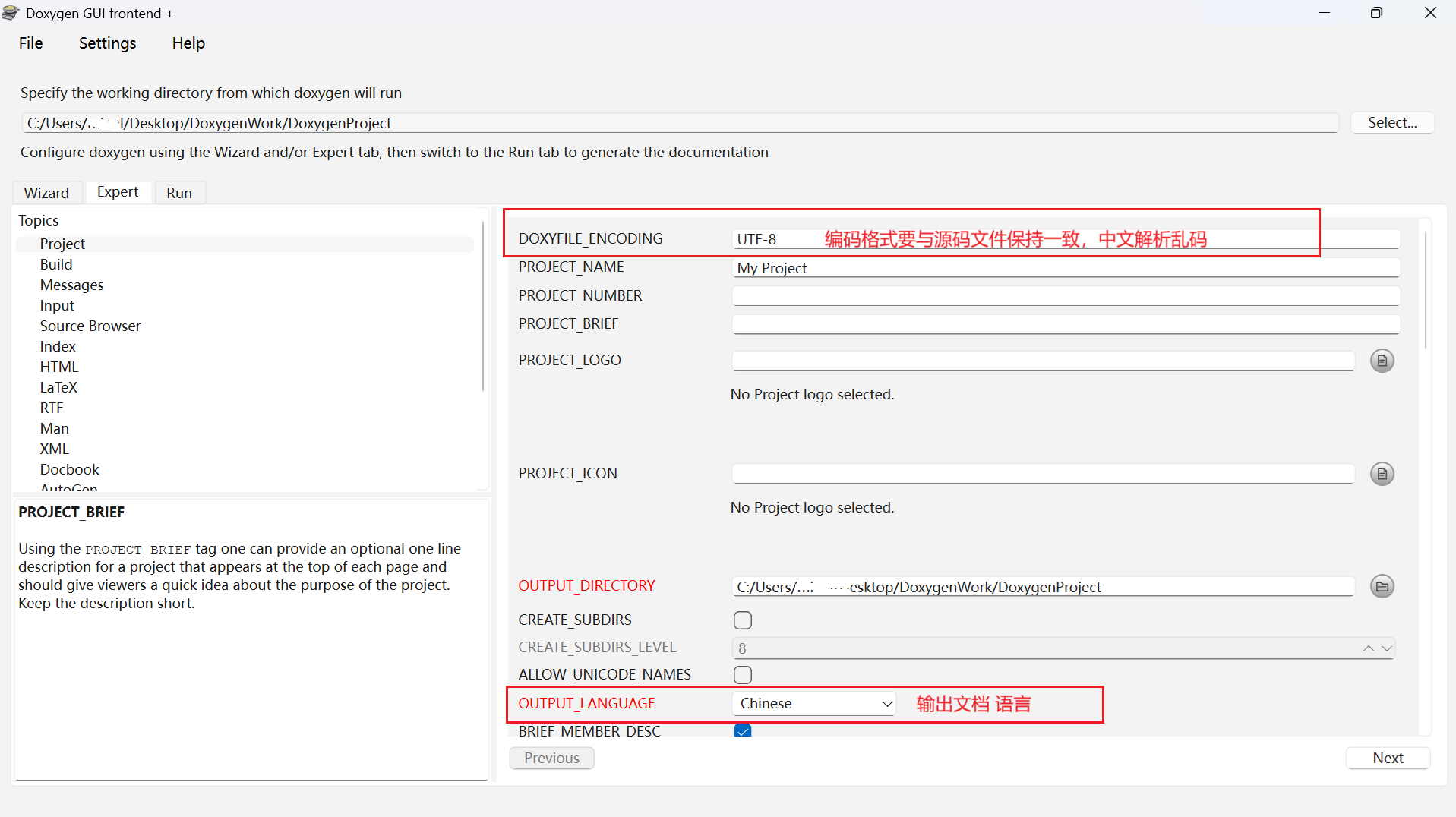Image resolution: width=1456 pixels, height=817 pixels.
Task: Select the Source Browser topic
Action: coord(90,326)
